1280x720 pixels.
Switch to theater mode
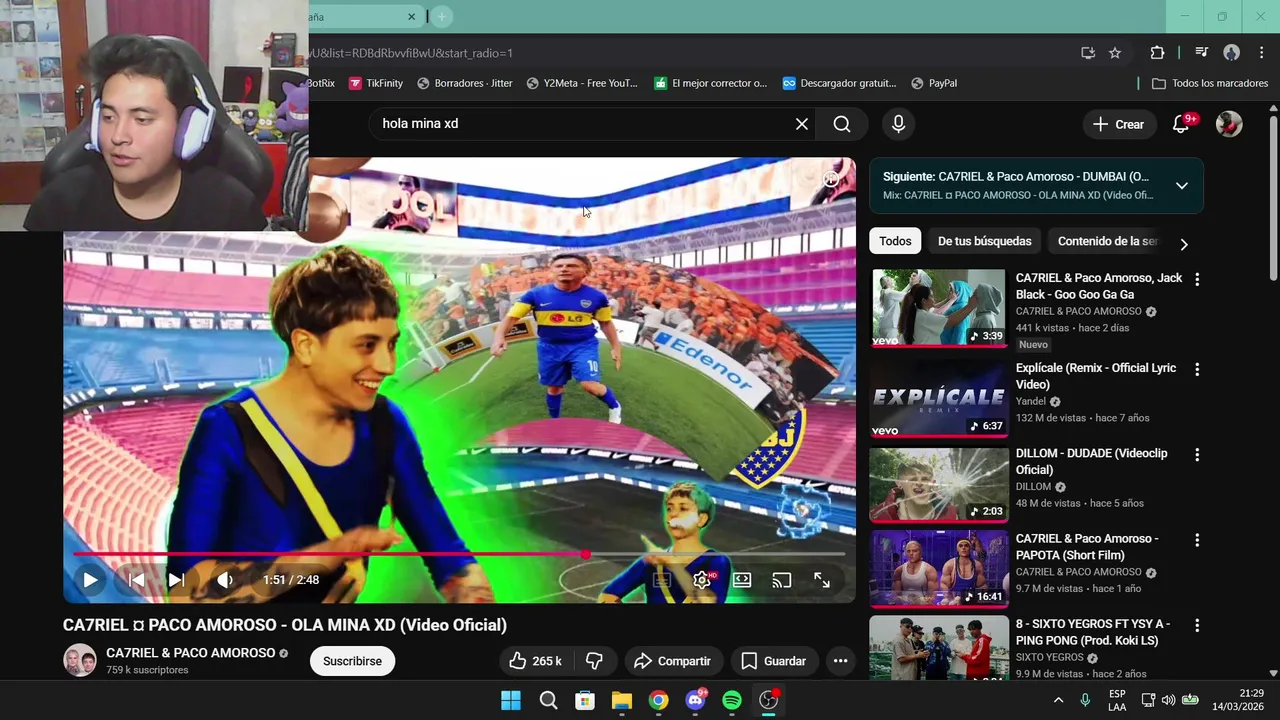(x=742, y=580)
